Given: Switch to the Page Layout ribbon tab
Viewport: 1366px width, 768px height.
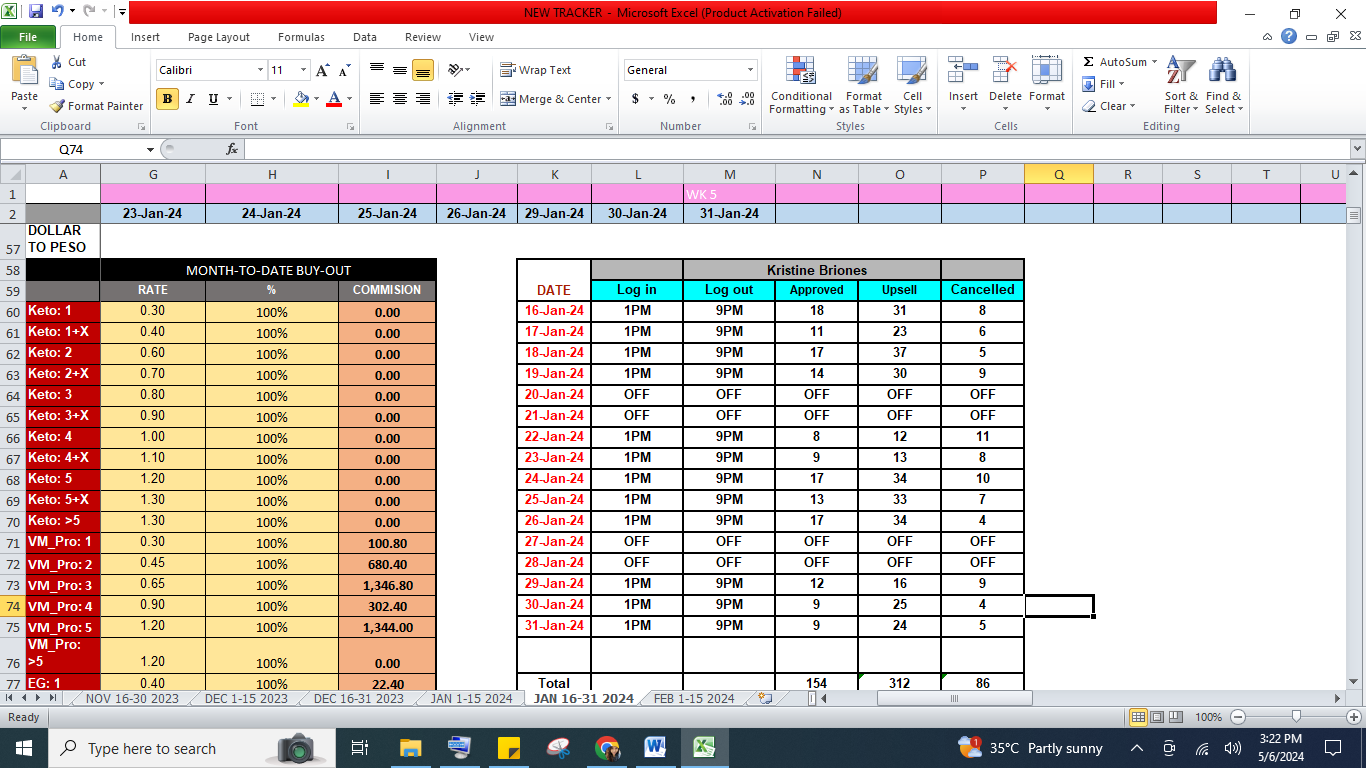Looking at the screenshot, I should coord(219,37).
